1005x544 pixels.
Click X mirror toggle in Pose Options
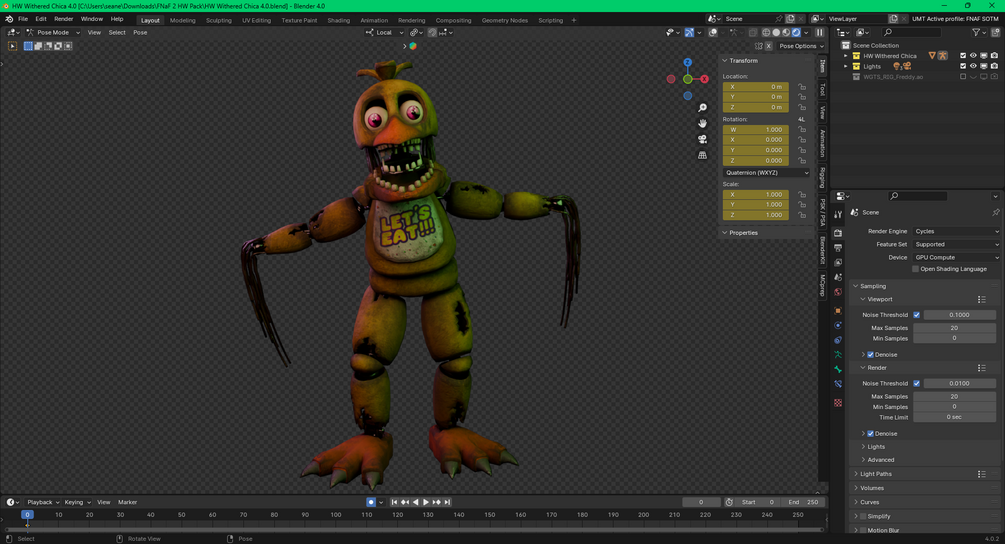coord(768,46)
